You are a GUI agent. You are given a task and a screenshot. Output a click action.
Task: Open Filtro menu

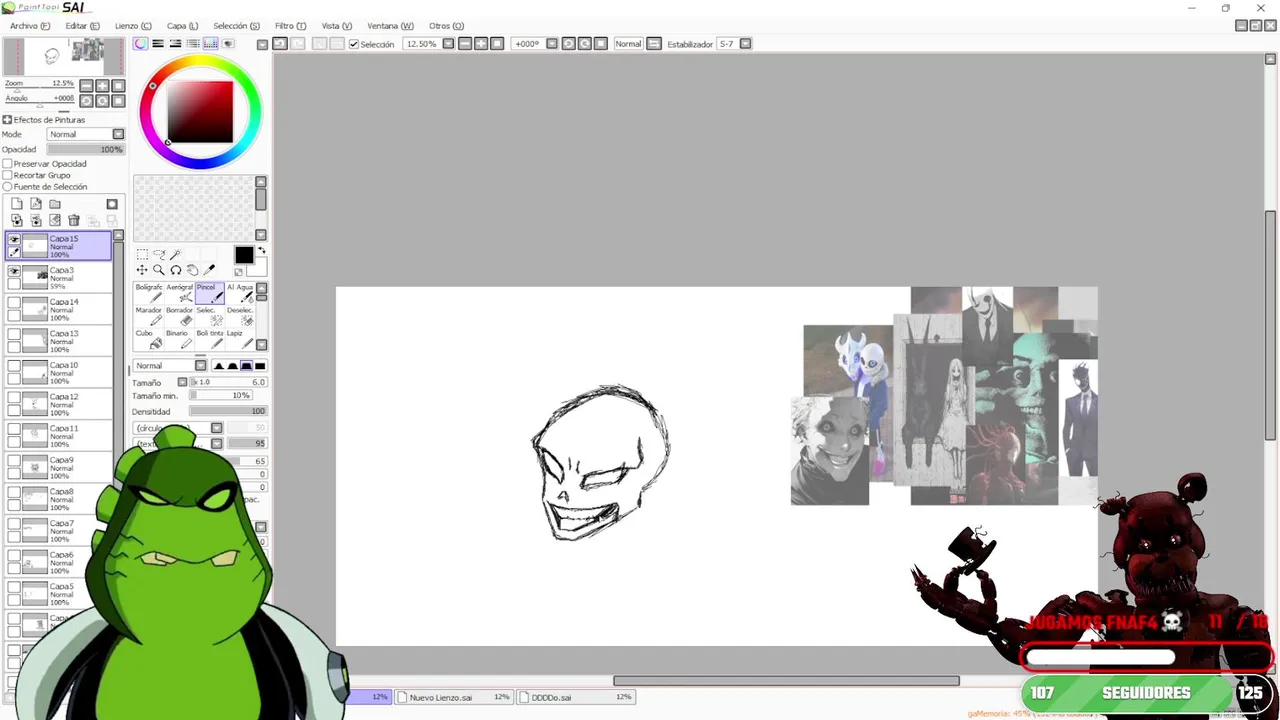(x=290, y=26)
